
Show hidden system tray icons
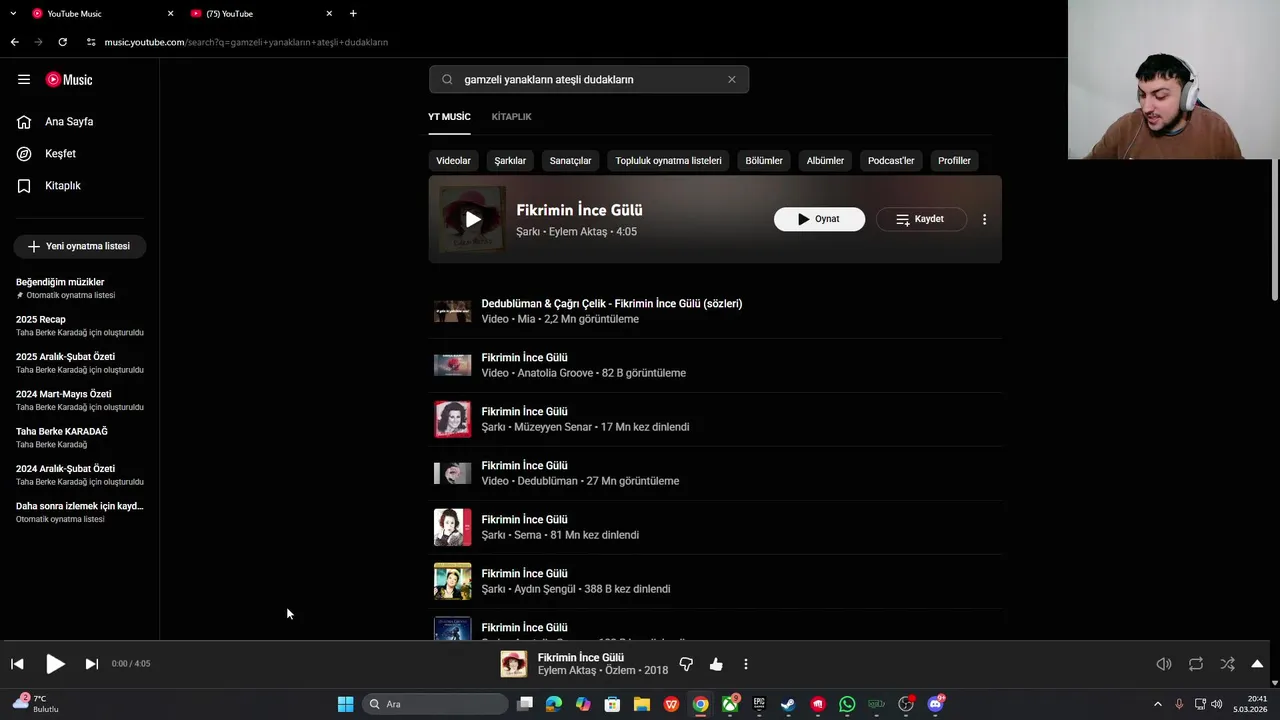click(x=1158, y=704)
